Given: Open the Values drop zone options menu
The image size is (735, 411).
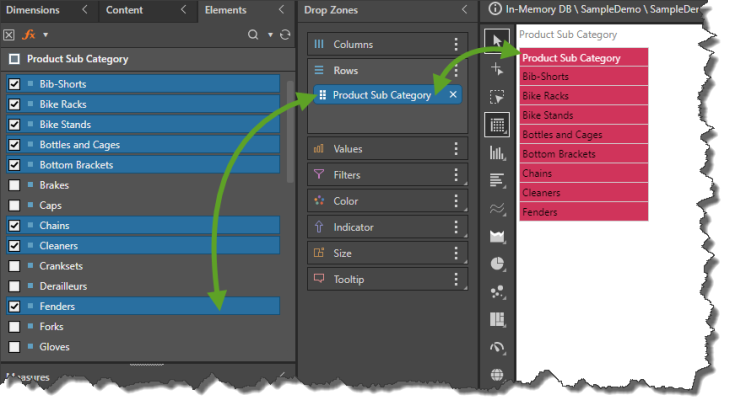Looking at the screenshot, I should tap(456, 149).
